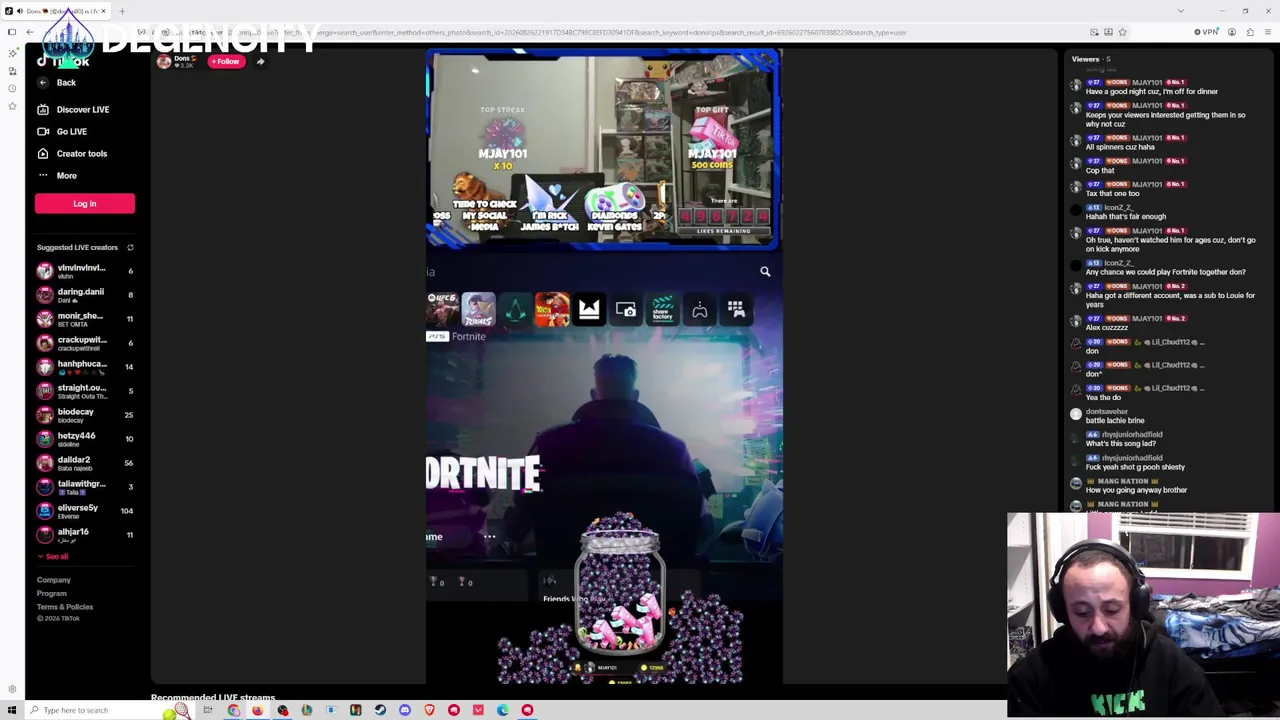The width and height of the screenshot is (1280, 720).
Task: Expand the Company footer section
Action: click(x=54, y=580)
